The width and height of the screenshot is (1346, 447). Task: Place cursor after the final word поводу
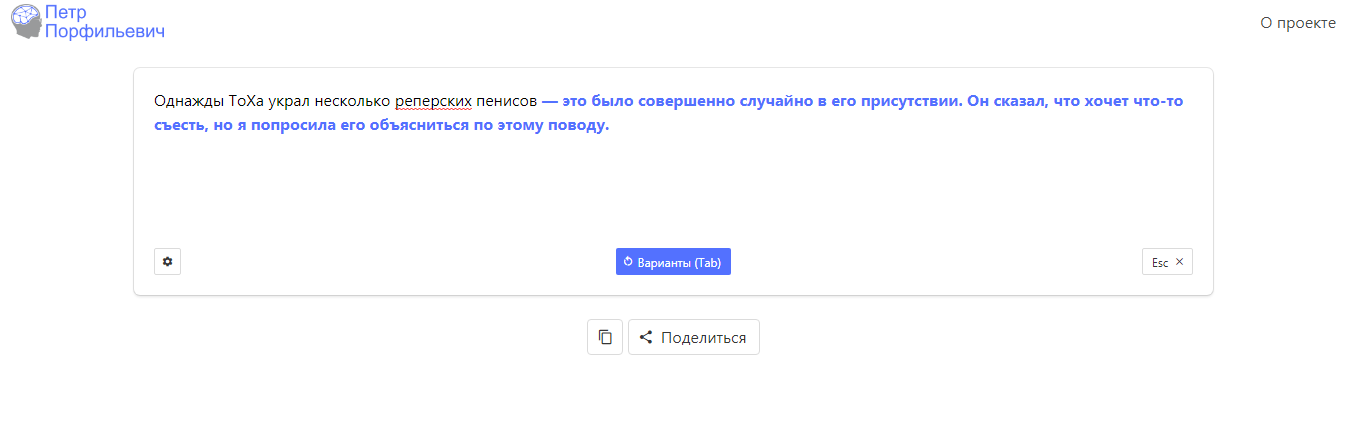point(609,127)
